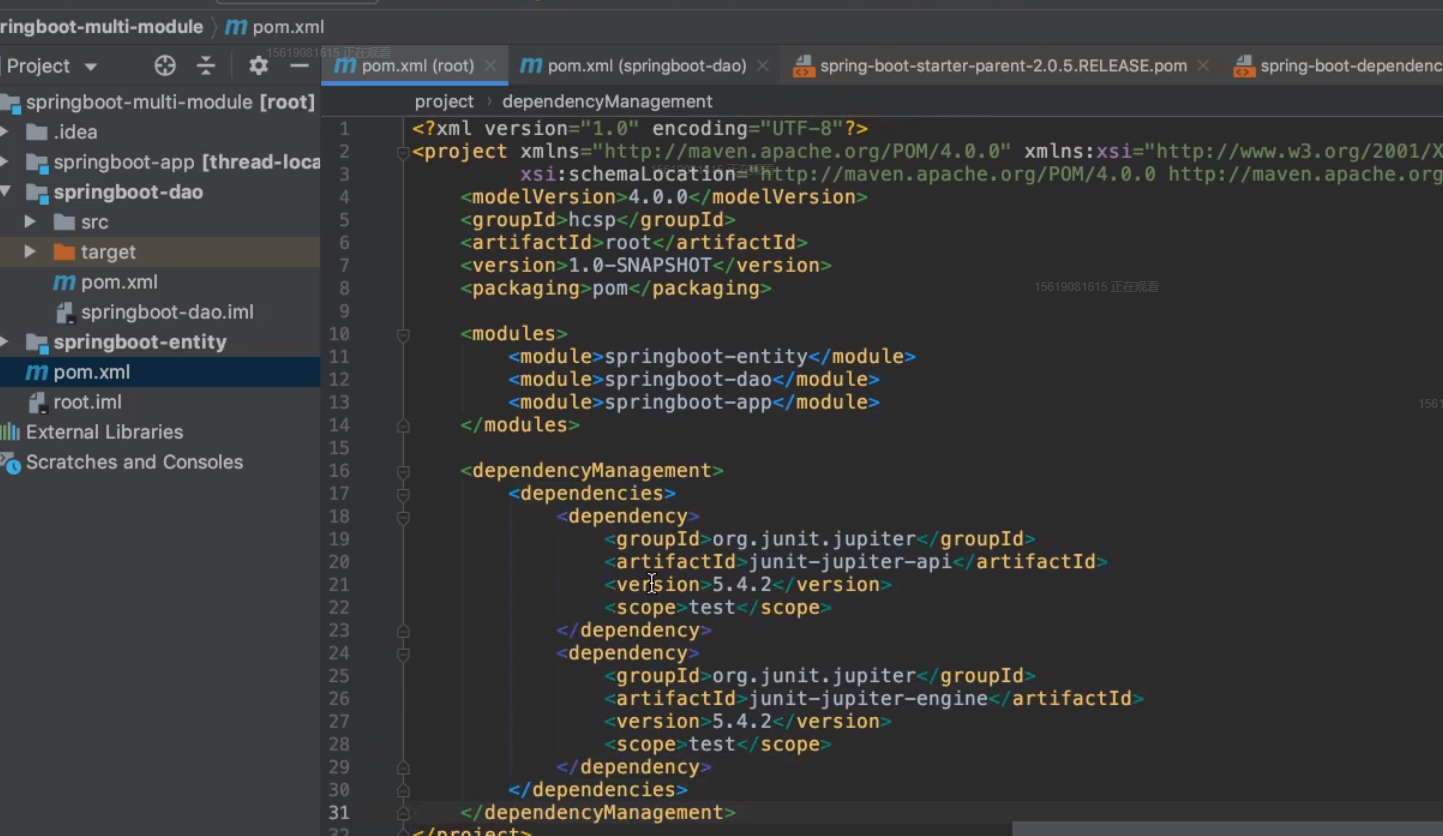
Task: Select the springboot-dao module
Action: pos(128,192)
